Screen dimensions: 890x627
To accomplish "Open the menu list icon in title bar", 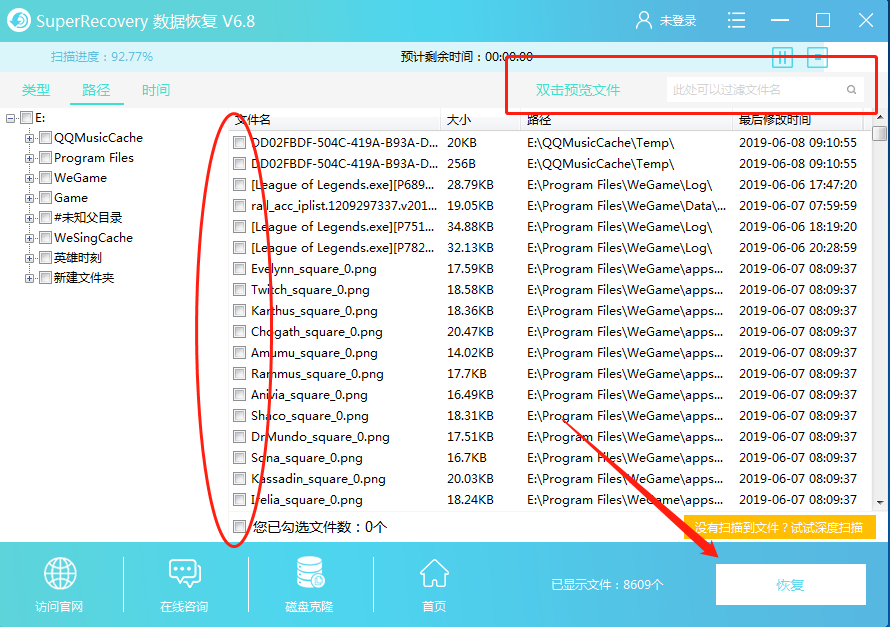I will pyautogui.click(x=737, y=20).
